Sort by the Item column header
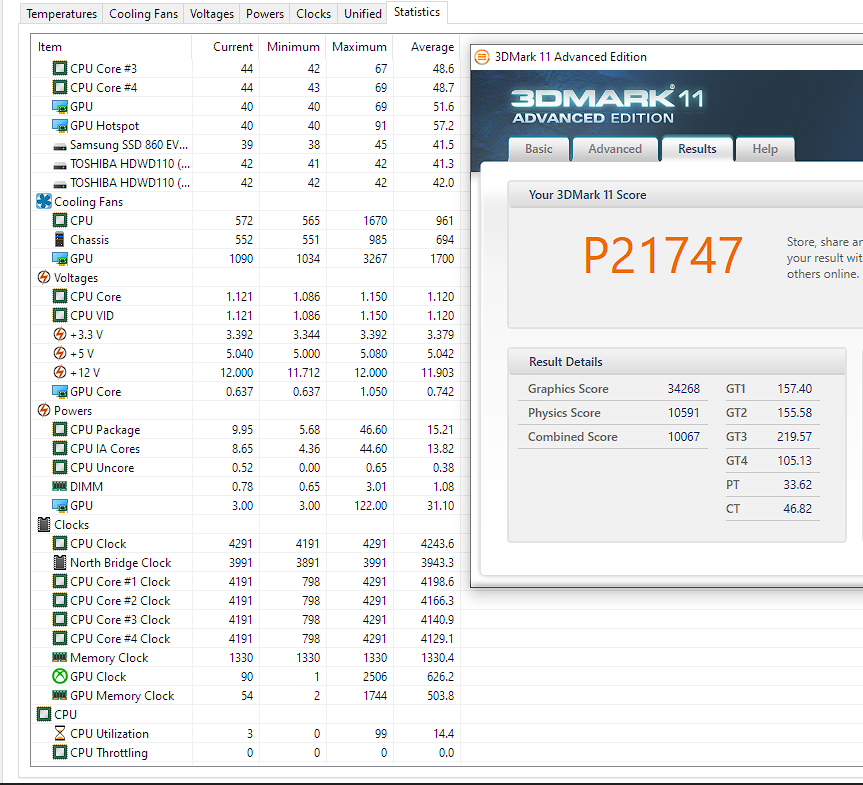 click(x=111, y=47)
